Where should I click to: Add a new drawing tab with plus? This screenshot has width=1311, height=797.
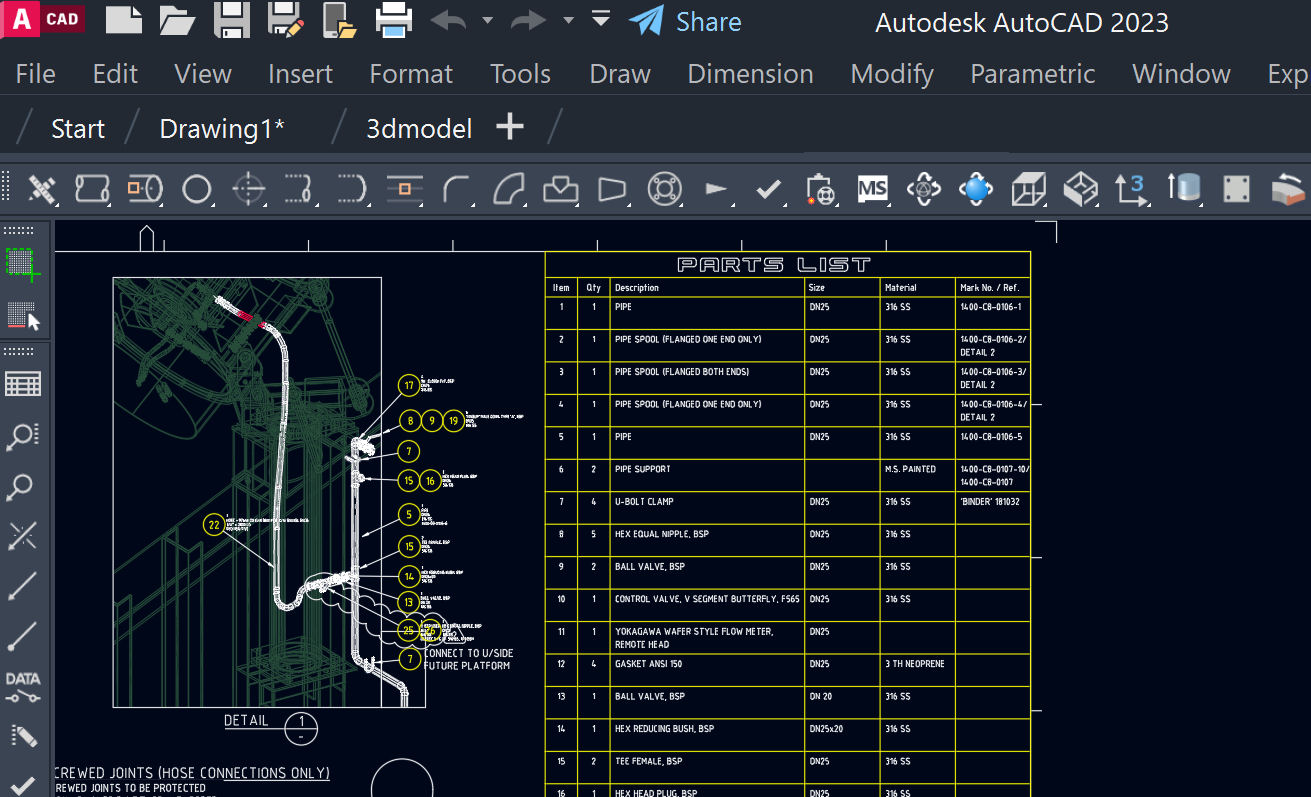tap(510, 127)
